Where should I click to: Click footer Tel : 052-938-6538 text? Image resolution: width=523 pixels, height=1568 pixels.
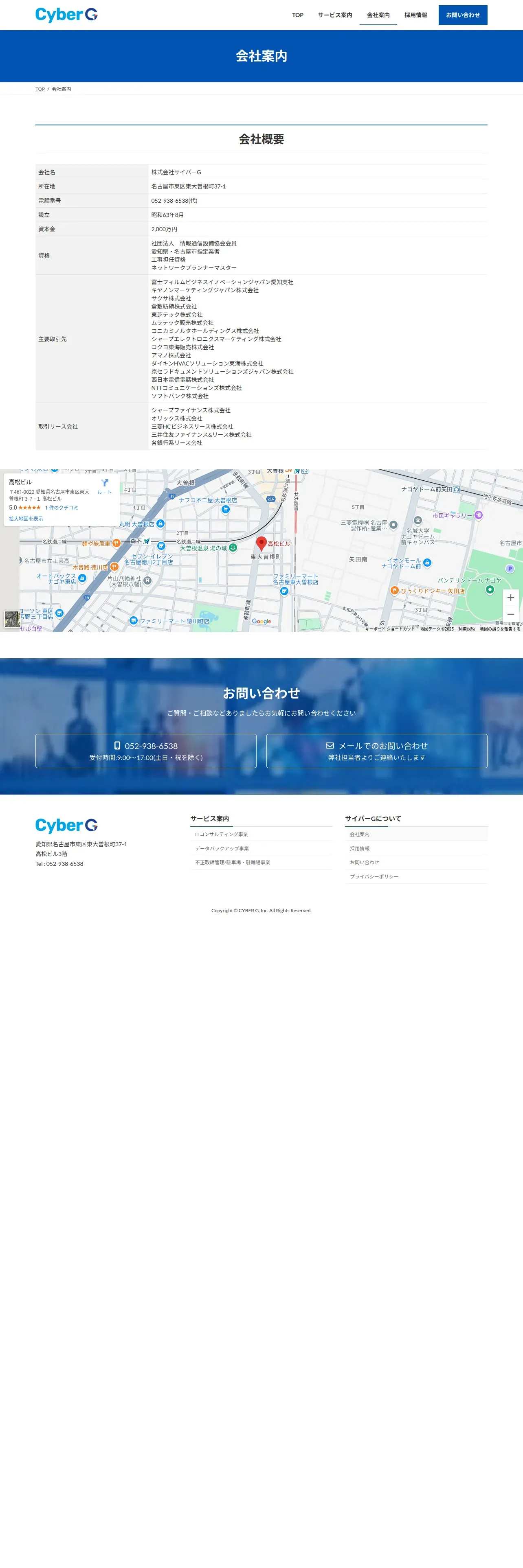[59, 864]
